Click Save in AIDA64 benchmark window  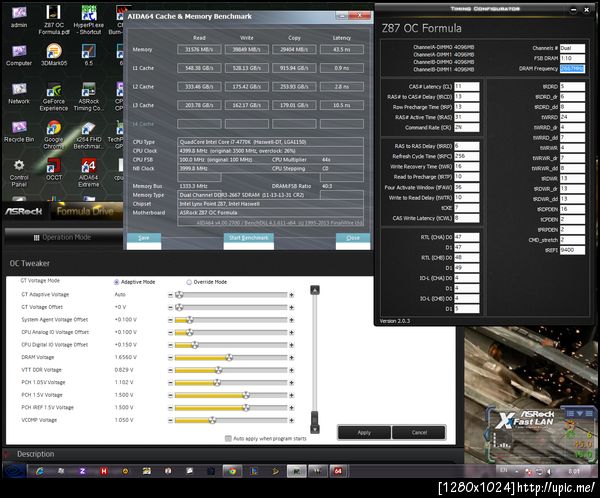click(143, 238)
